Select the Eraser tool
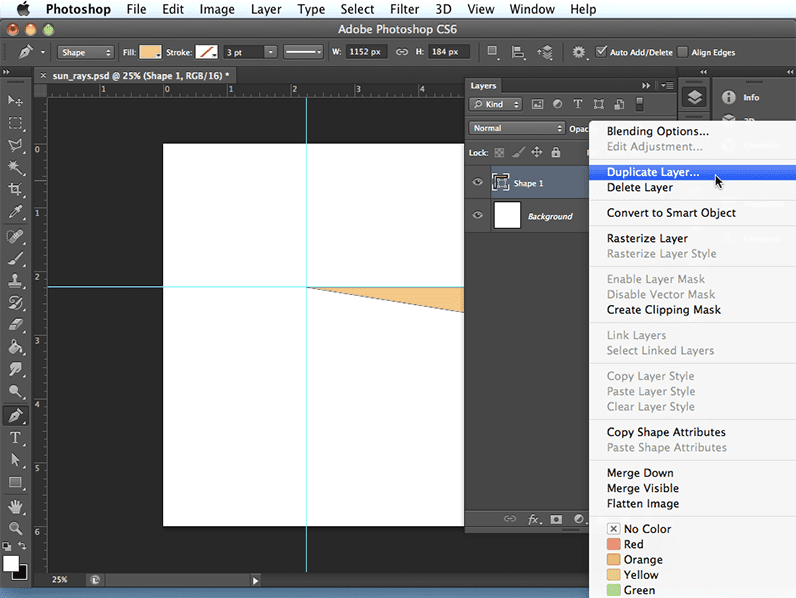The width and height of the screenshot is (796, 598). [15, 325]
